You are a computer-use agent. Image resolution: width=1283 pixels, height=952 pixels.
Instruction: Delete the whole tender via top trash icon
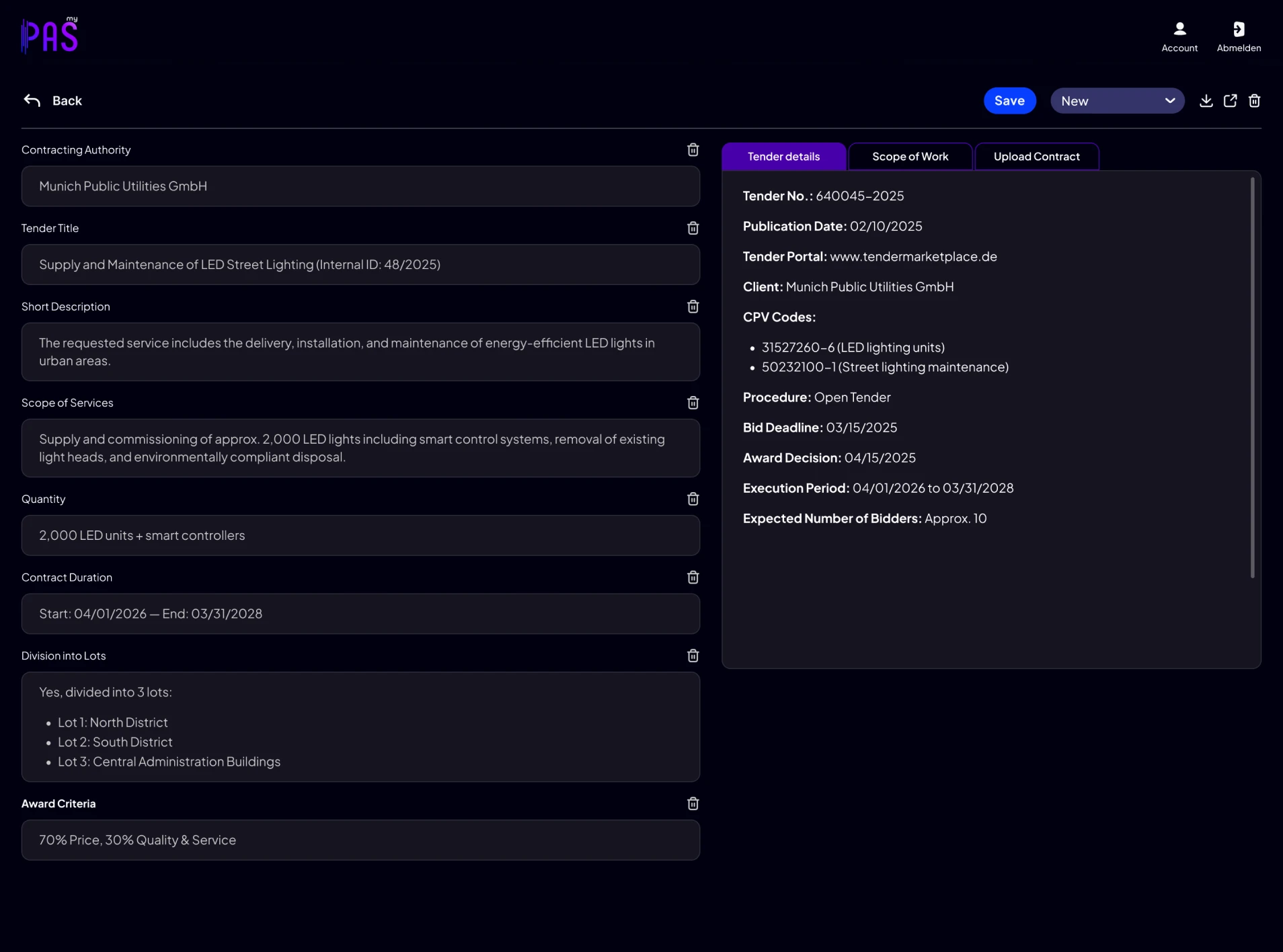[x=1254, y=101]
